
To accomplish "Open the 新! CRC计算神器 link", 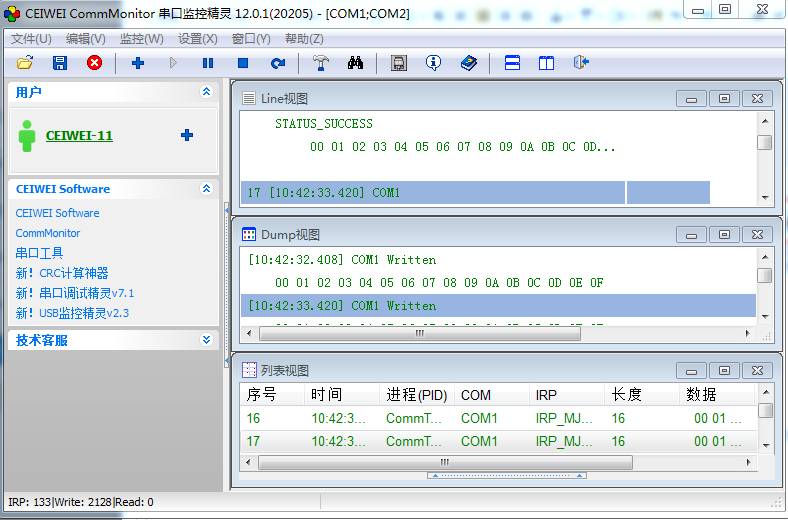I will 62,273.
